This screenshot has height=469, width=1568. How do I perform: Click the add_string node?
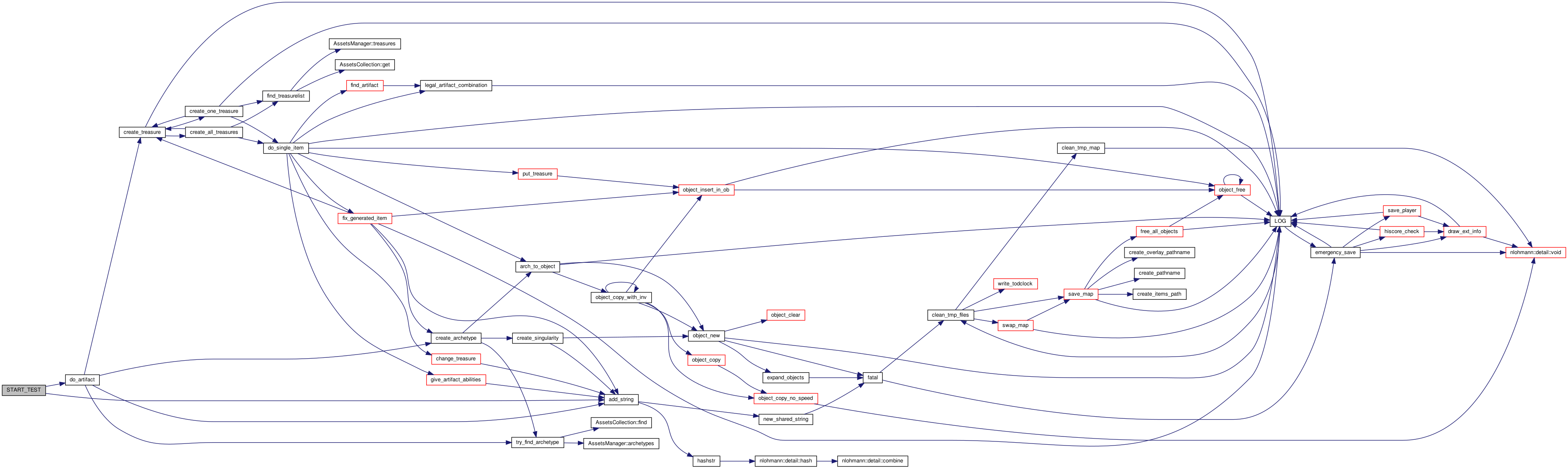pyautogui.click(x=621, y=400)
